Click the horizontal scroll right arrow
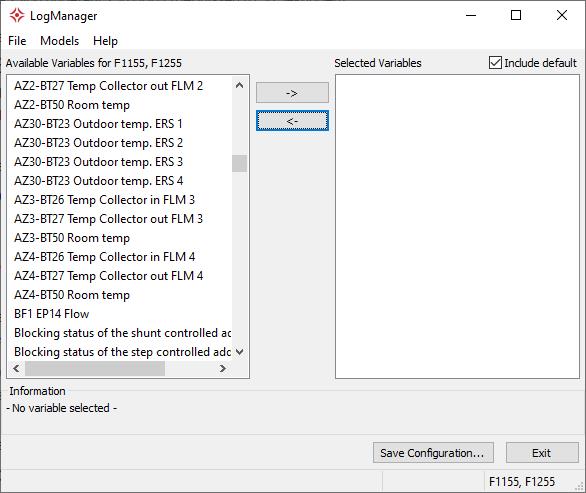The height and width of the screenshot is (493, 586). click(223, 369)
